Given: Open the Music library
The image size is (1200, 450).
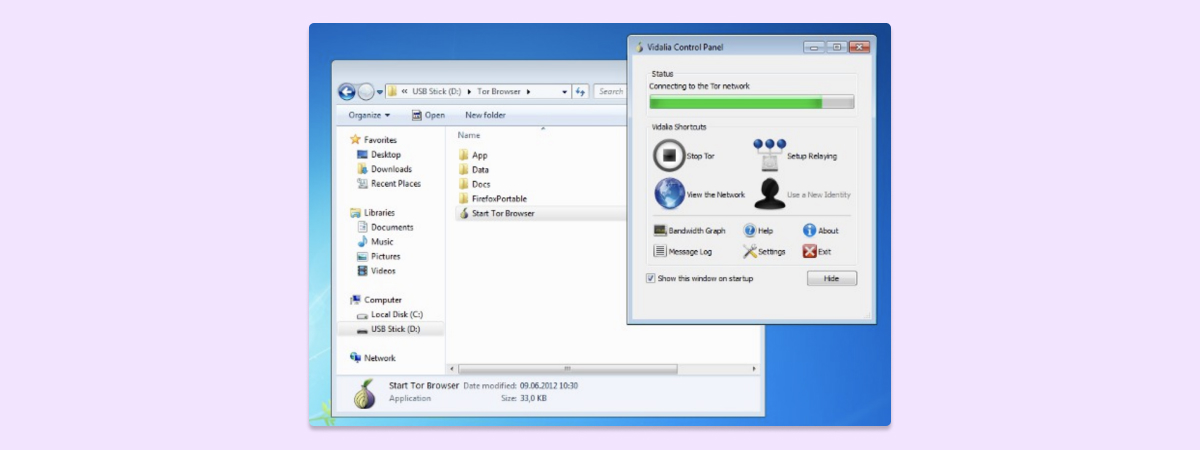Looking at the screenshot, I should click(375, 242).
